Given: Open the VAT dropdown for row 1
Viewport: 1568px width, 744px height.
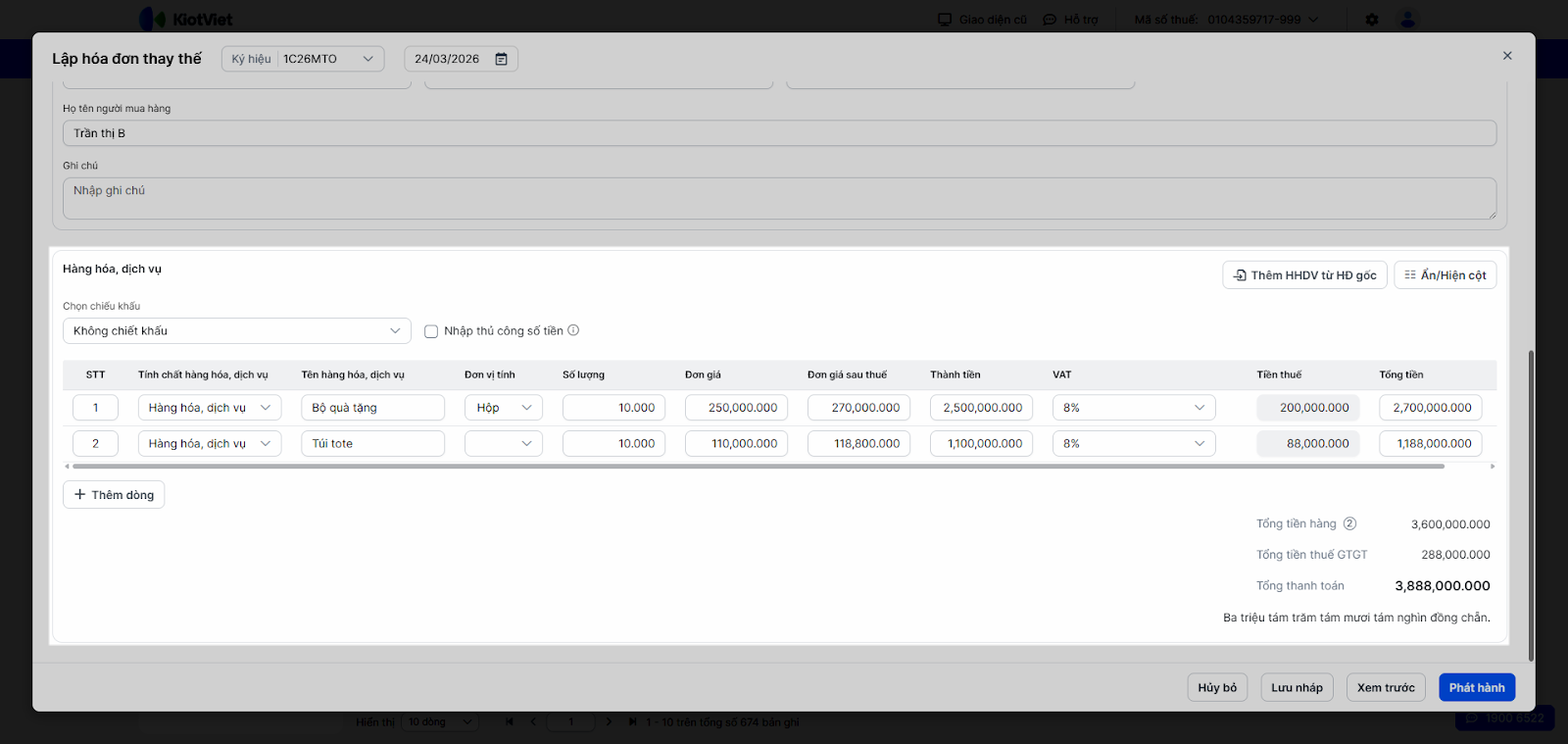Looking at the screenshot, I should [x=1134, y=408].
